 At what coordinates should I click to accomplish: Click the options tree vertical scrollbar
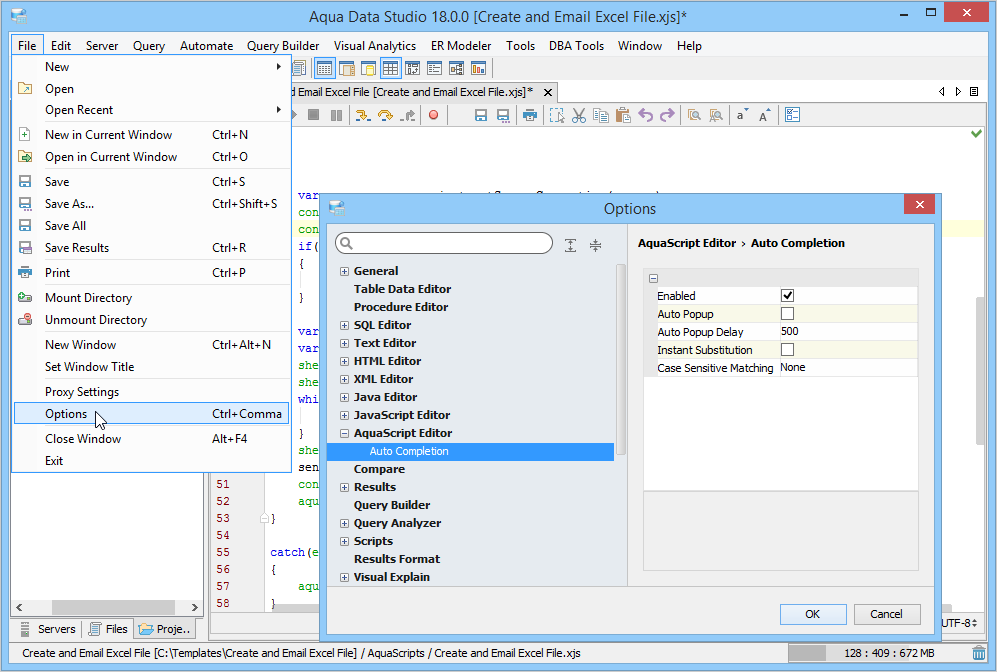click(x=621, y=359)
